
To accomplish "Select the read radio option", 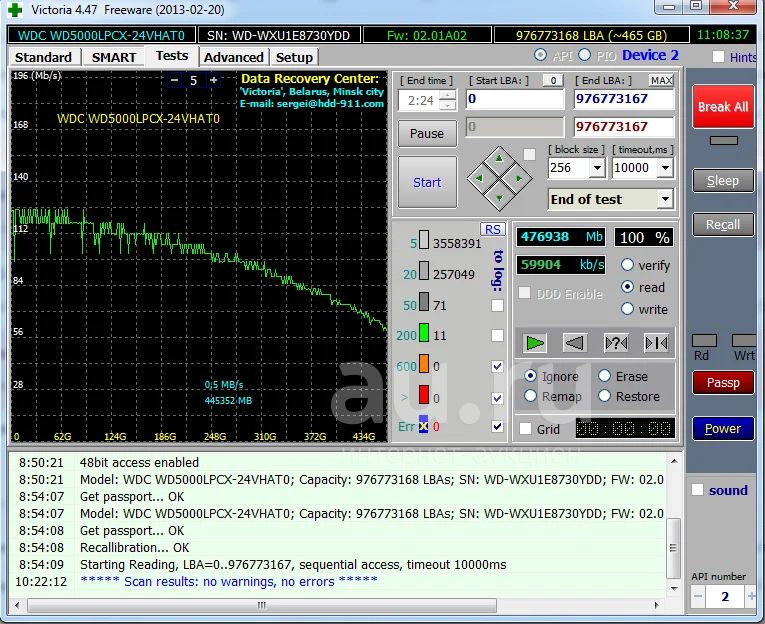I will [627, 287].
